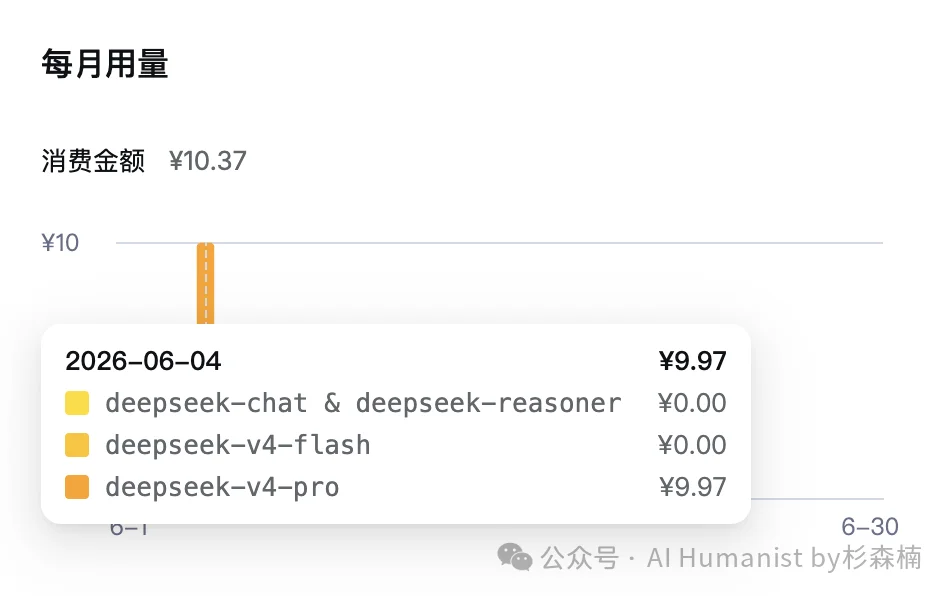The width and height of the screenshot is (952, 596).
Task: Click the 消费金额 label
Action: tap(93, 161)
